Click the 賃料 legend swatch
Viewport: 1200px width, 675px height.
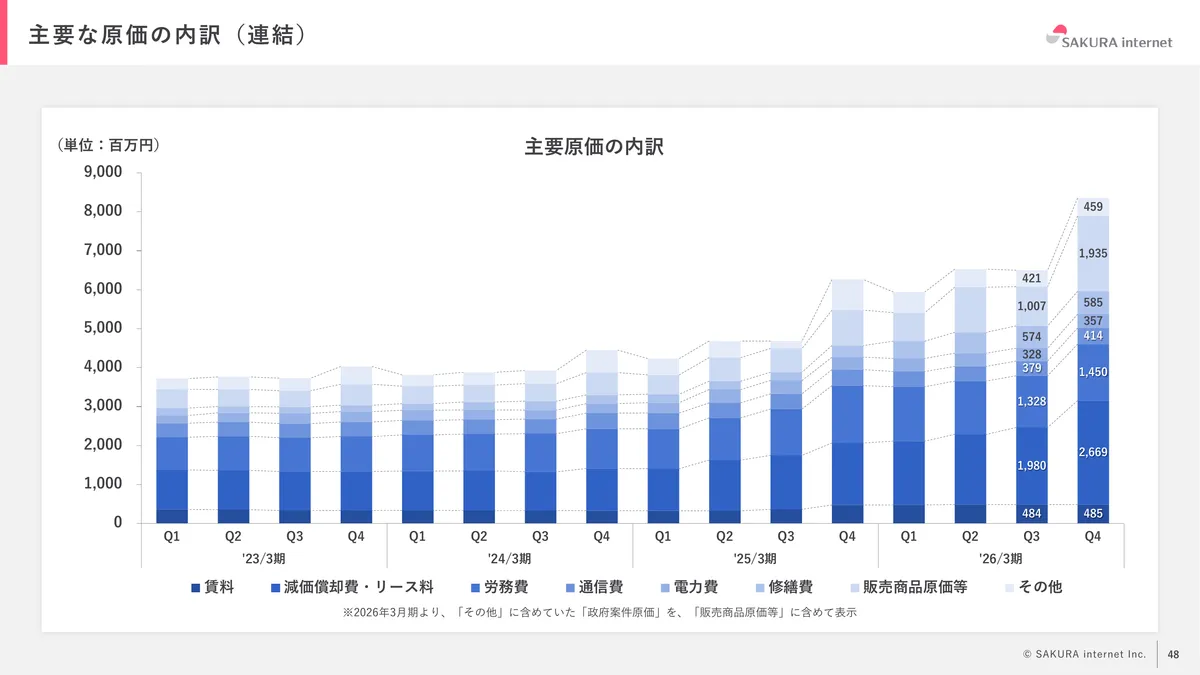[x=196, y=588]
